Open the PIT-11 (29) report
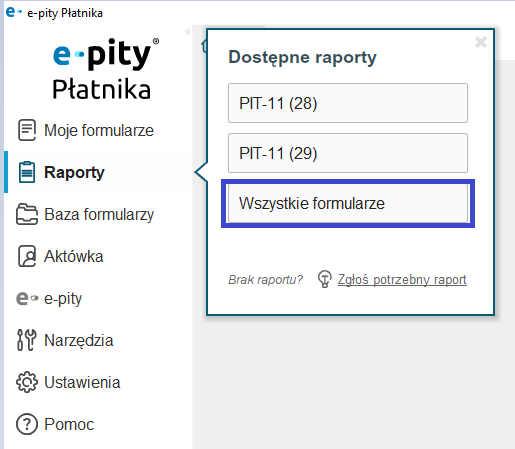 point(348,153)
